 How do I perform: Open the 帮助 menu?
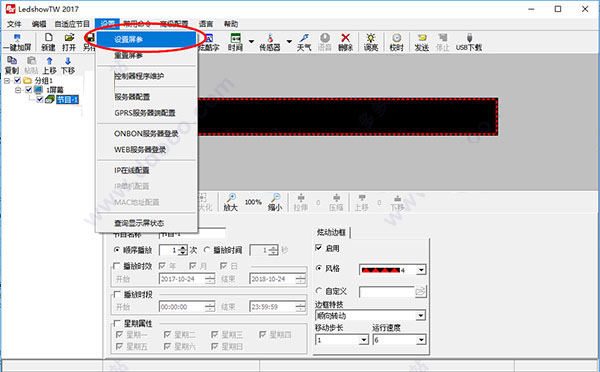[x=231, y=24]
